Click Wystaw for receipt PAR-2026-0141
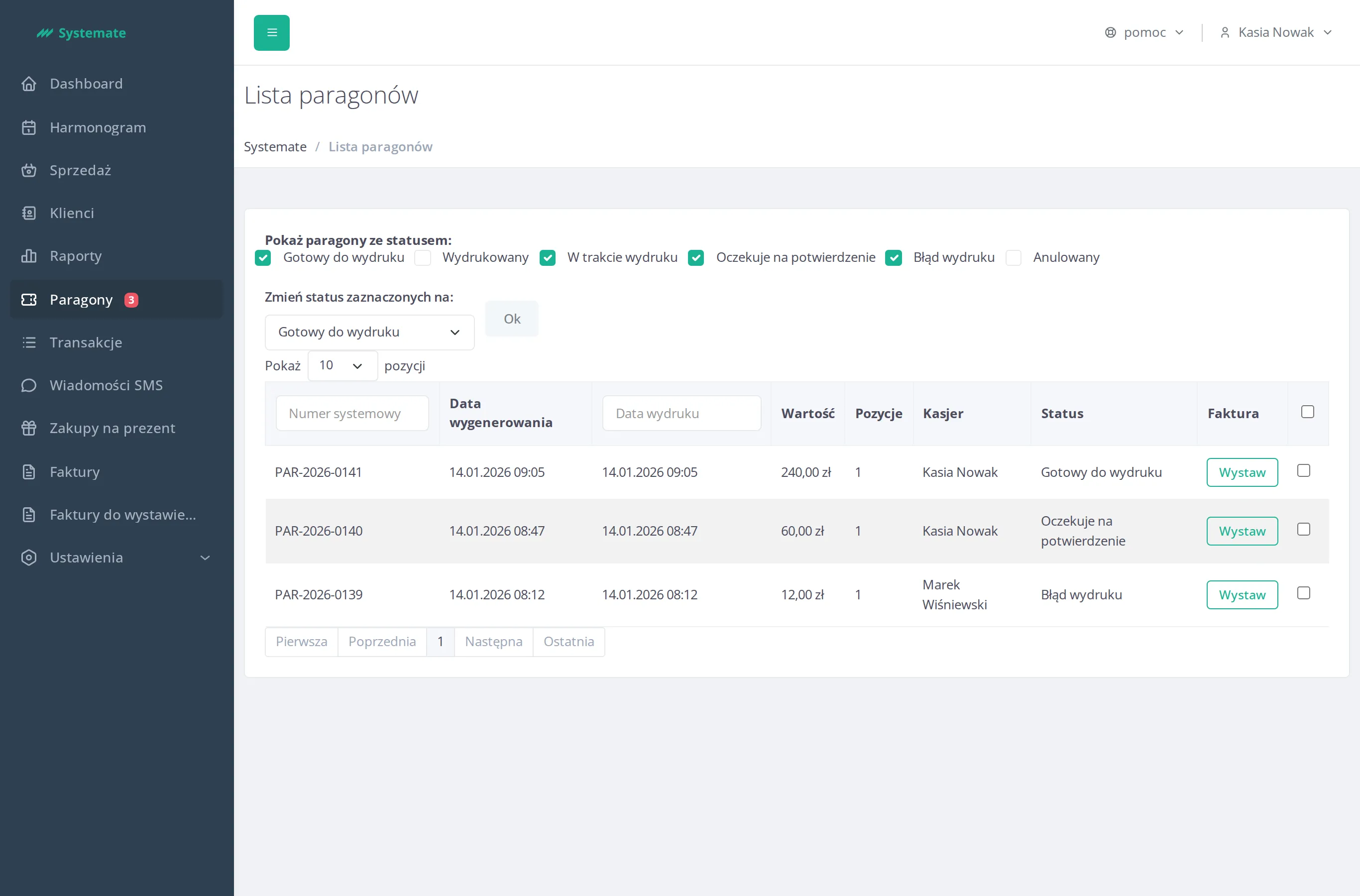Screen dimensions: 1360x896 pyautogui.click(x=1243, y=472)
